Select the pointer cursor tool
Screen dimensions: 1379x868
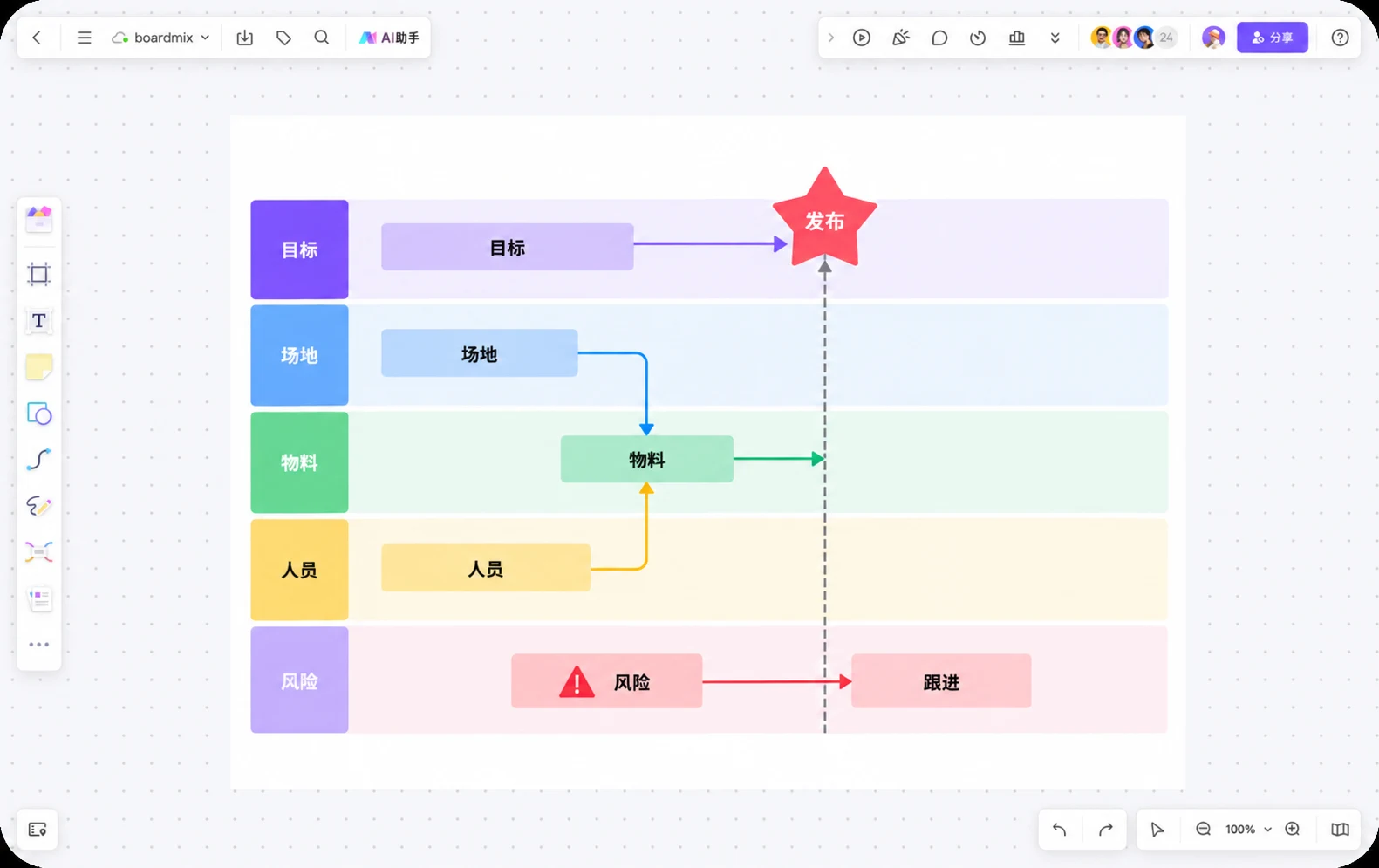click(x=1157, y=830)
